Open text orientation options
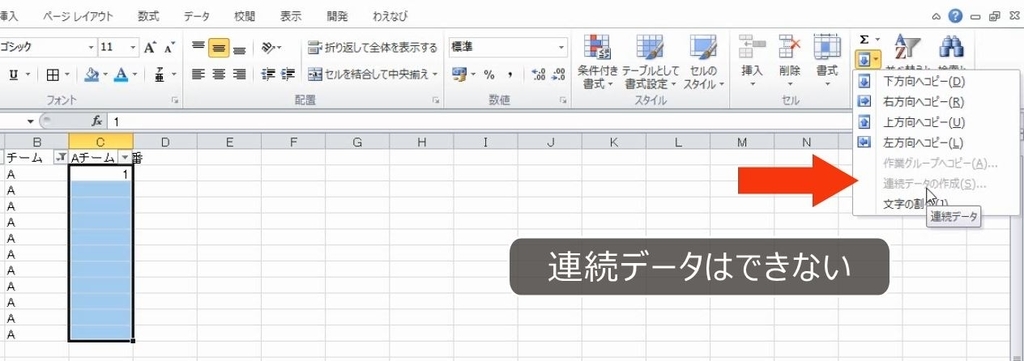This screenshot has width=1024, height=361. [x=271, y=48]
